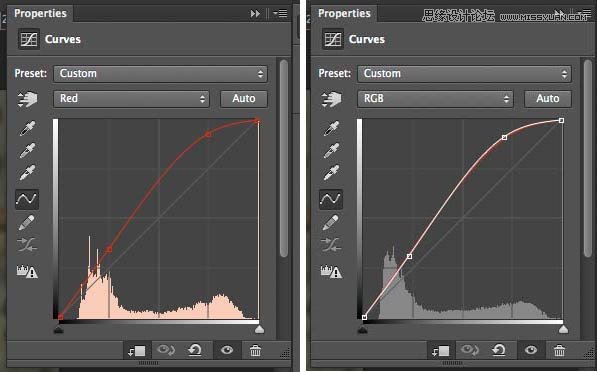Select the pencil draw-curve tool in Red panel
Viewport: 597px width, 372px height.
(x=26, y=222)
